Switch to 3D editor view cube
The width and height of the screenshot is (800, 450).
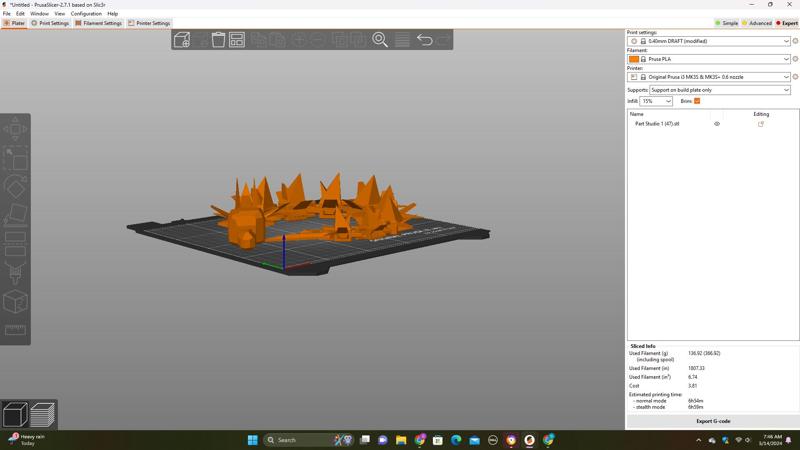click(15, 414)
